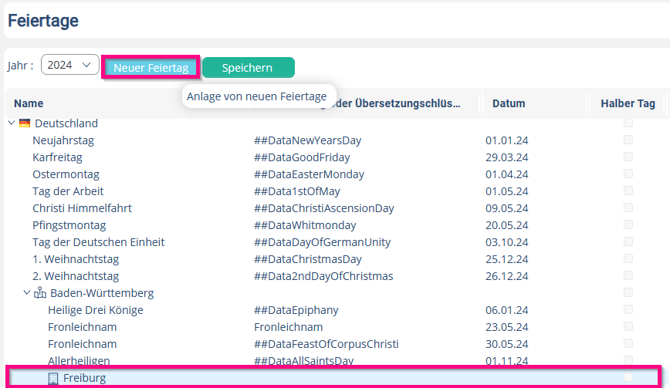Toggle Halber Tag for 2. Weihnachtstag
This screenshot has width=670, height=388.
click(x=628, y=276)
